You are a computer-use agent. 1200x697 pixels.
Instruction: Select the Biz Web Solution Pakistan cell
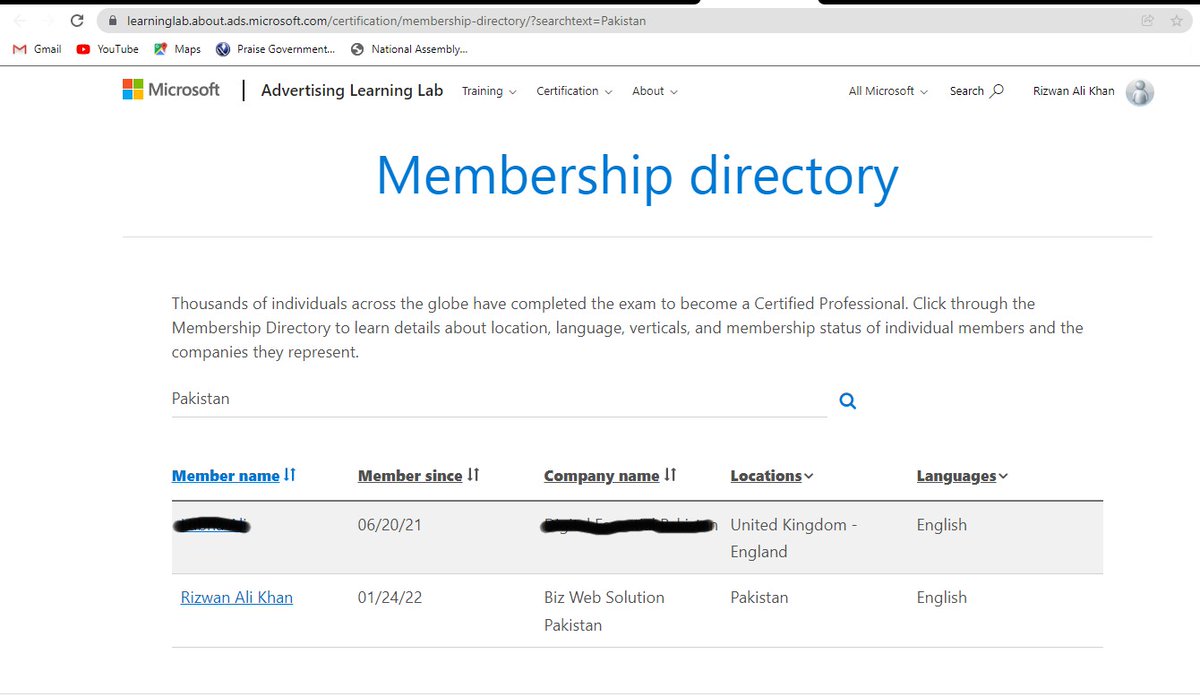(604, 611)
